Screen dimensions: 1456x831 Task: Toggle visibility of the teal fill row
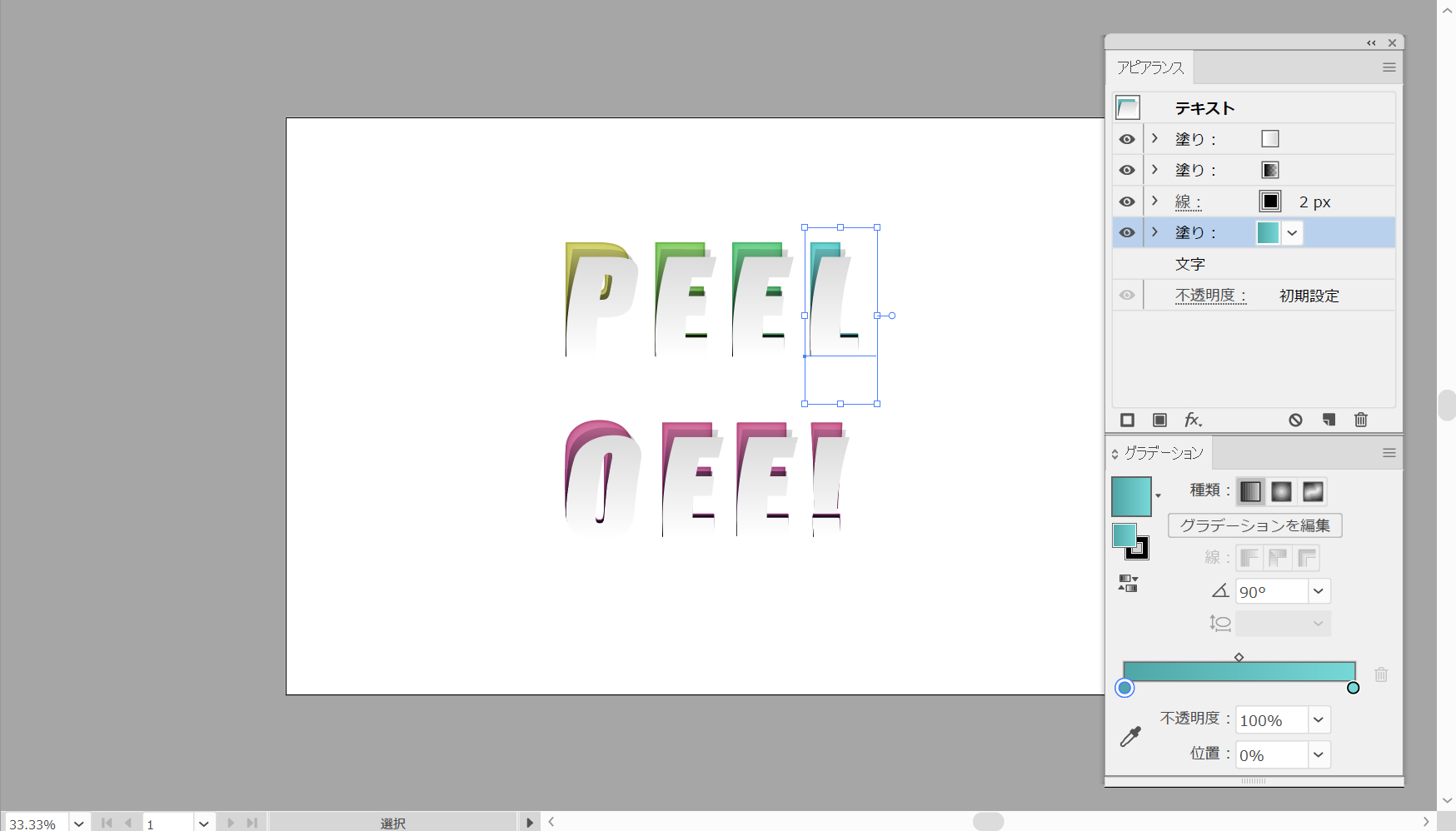1127,233
